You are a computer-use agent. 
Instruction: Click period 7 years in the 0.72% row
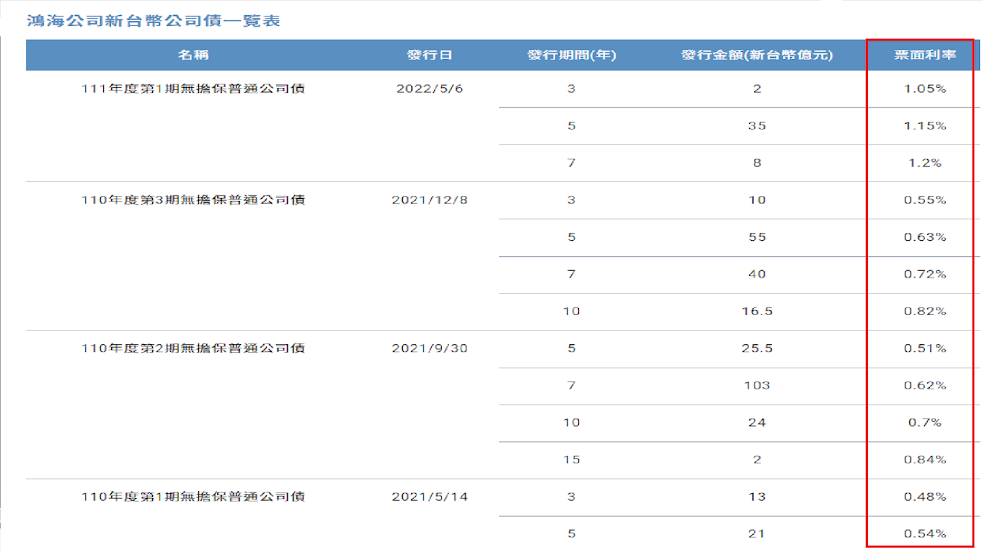click(572, 274)
